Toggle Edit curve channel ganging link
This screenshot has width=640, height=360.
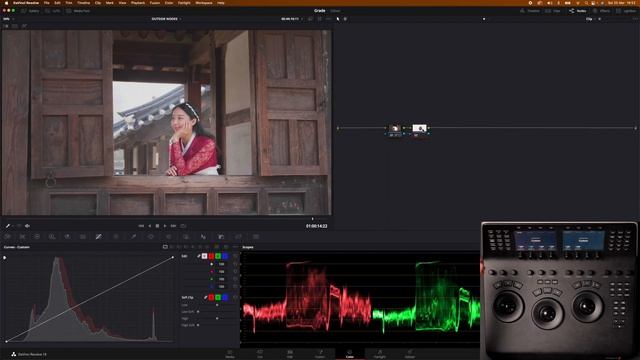(x=198, y=256)
